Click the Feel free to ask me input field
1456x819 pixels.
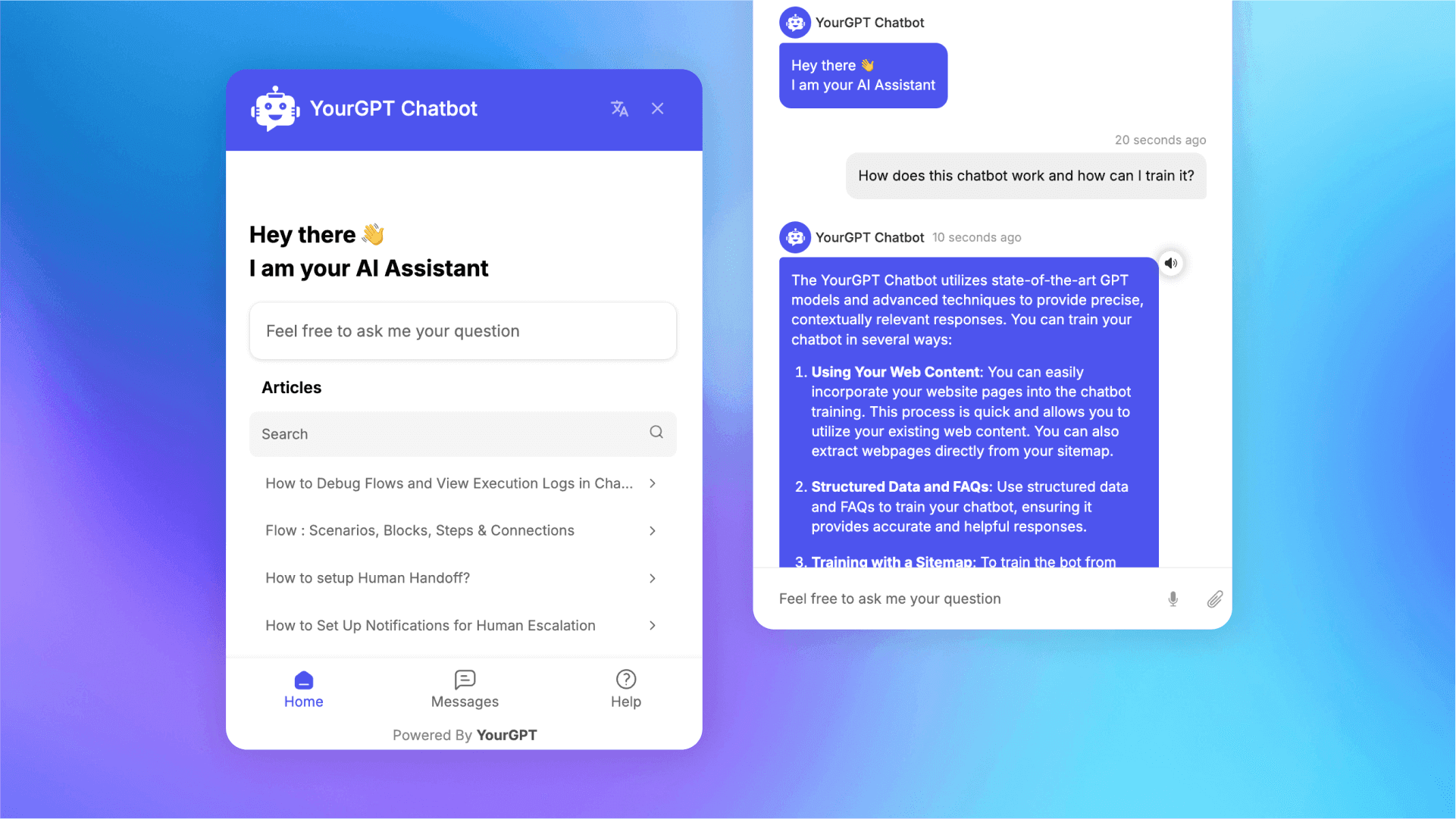click(464, 331)
